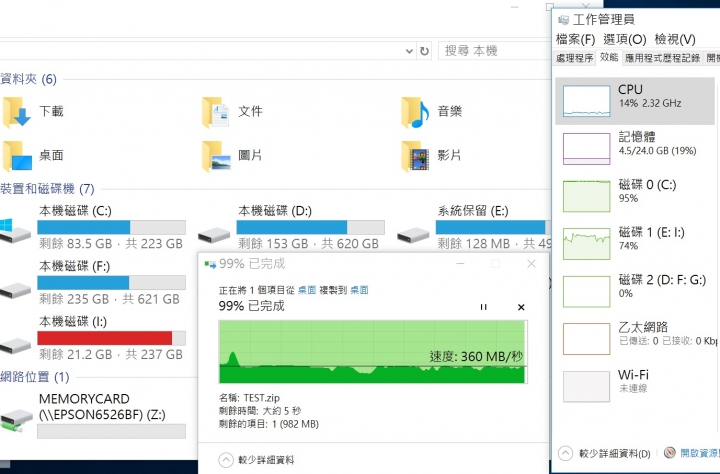Collapse the 網路位置 (1) group header
The height and width of the screenshot is (474, 720).
click(34, 377)
